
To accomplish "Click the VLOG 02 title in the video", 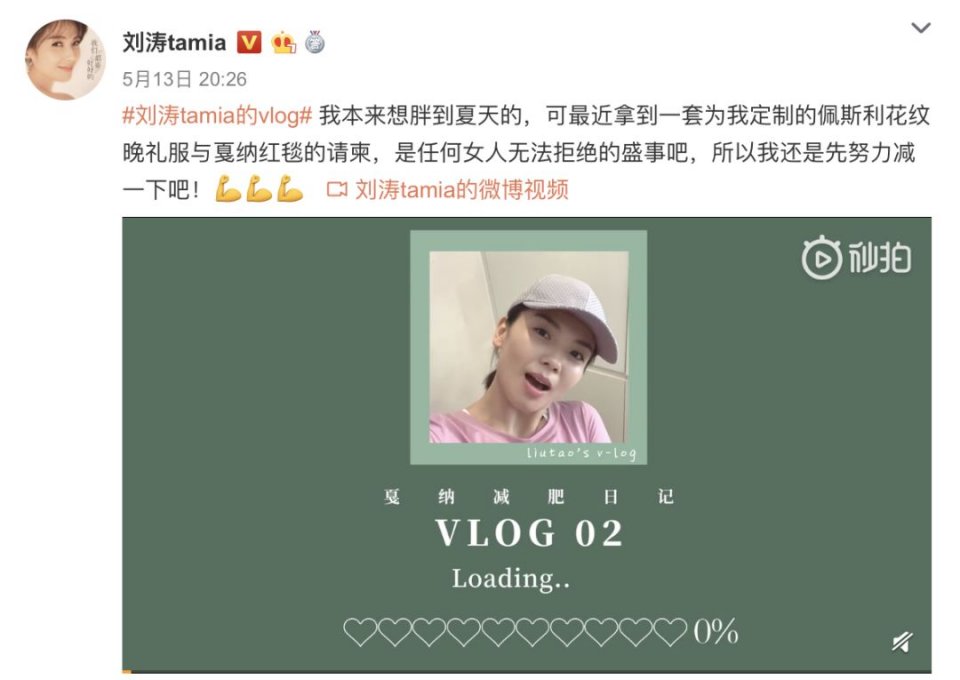I will (529, 533).
